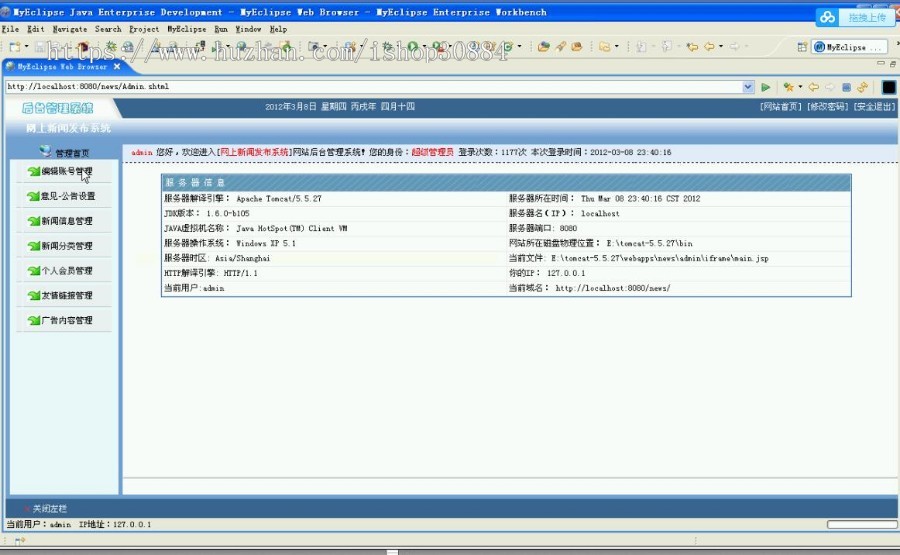Click the 服务器端口 8080 value
This screenshot has width=900, height=555.
tap(568, 228)
